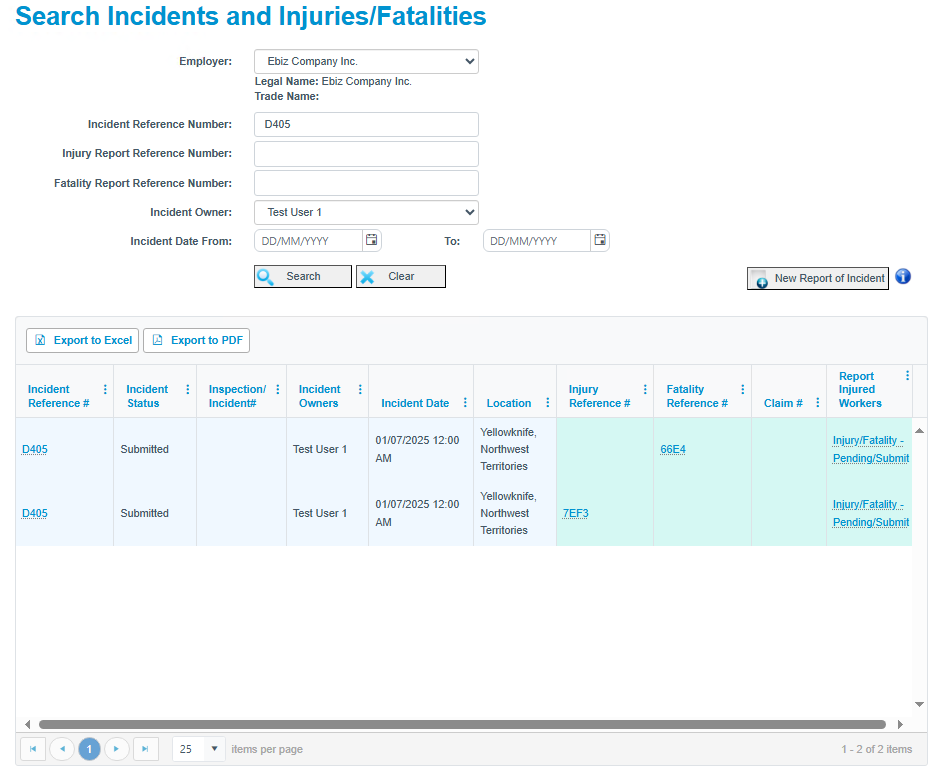Sort by the Location column header
944x776 pixels.
(509, 403)
